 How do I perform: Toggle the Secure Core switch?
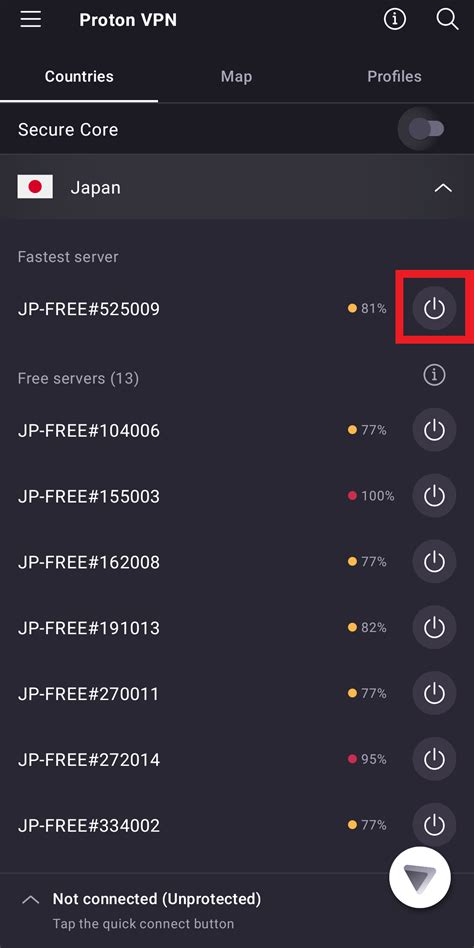pyautogui.click(x=426, y=129)
